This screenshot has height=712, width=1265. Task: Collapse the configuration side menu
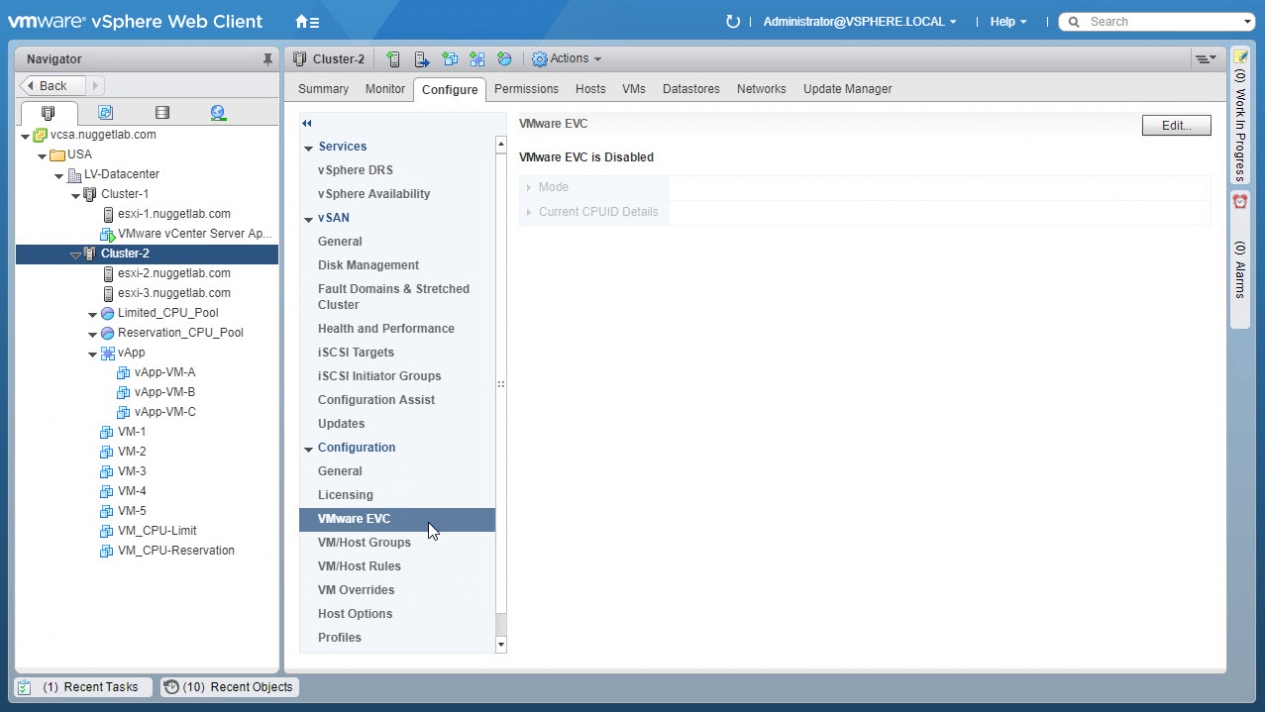[307, 123]
